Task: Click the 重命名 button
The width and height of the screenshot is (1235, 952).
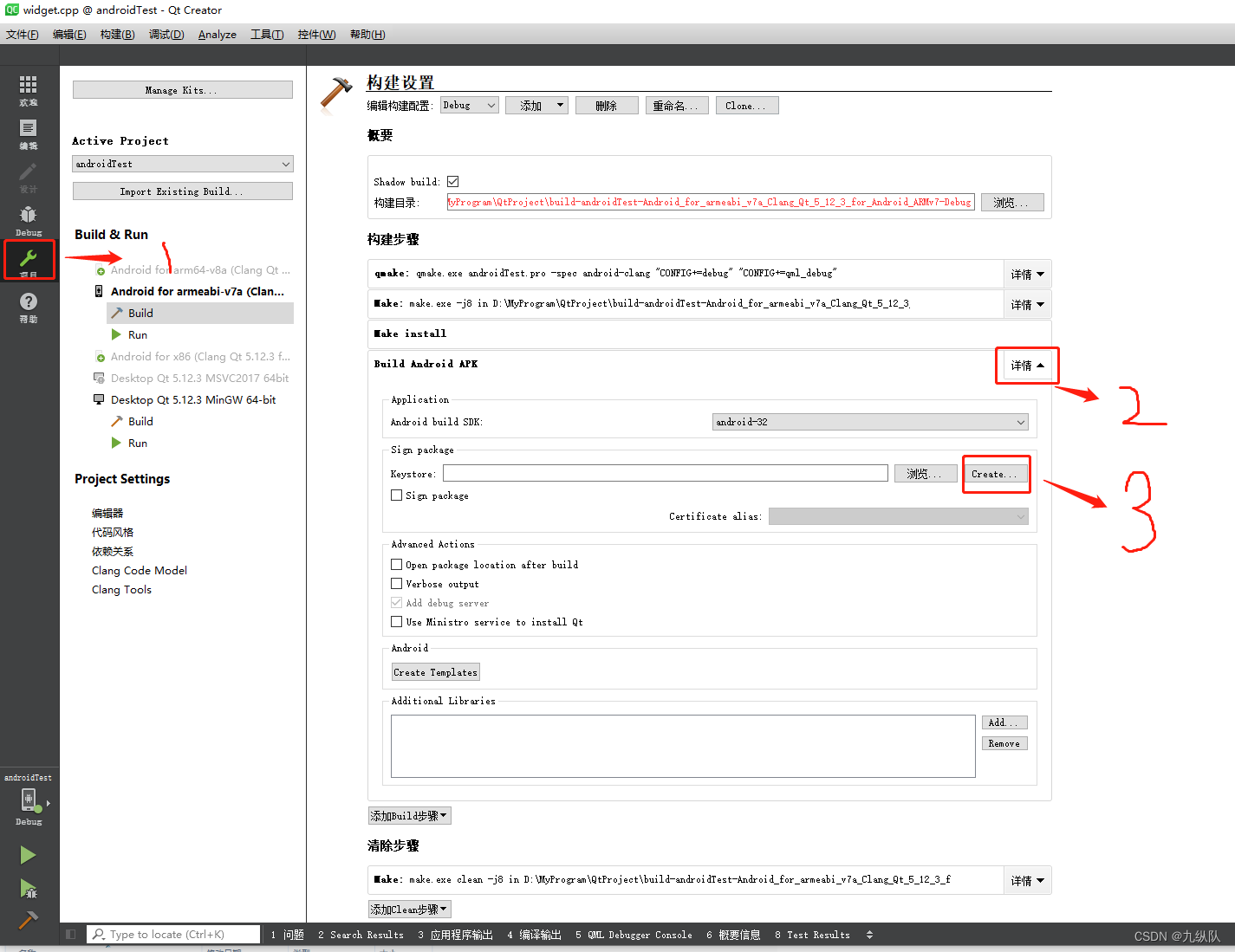Action: pyautogui.click(x=677, y=106)
